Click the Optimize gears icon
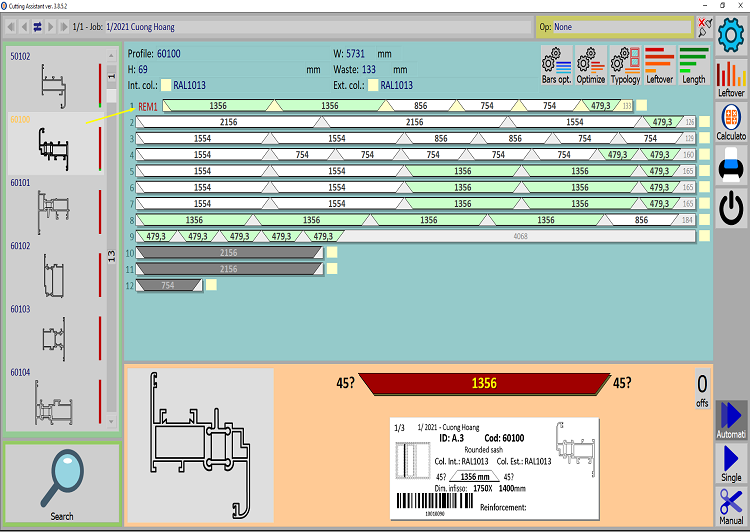Viewport: 750px width, 532px height. [591, 66]
